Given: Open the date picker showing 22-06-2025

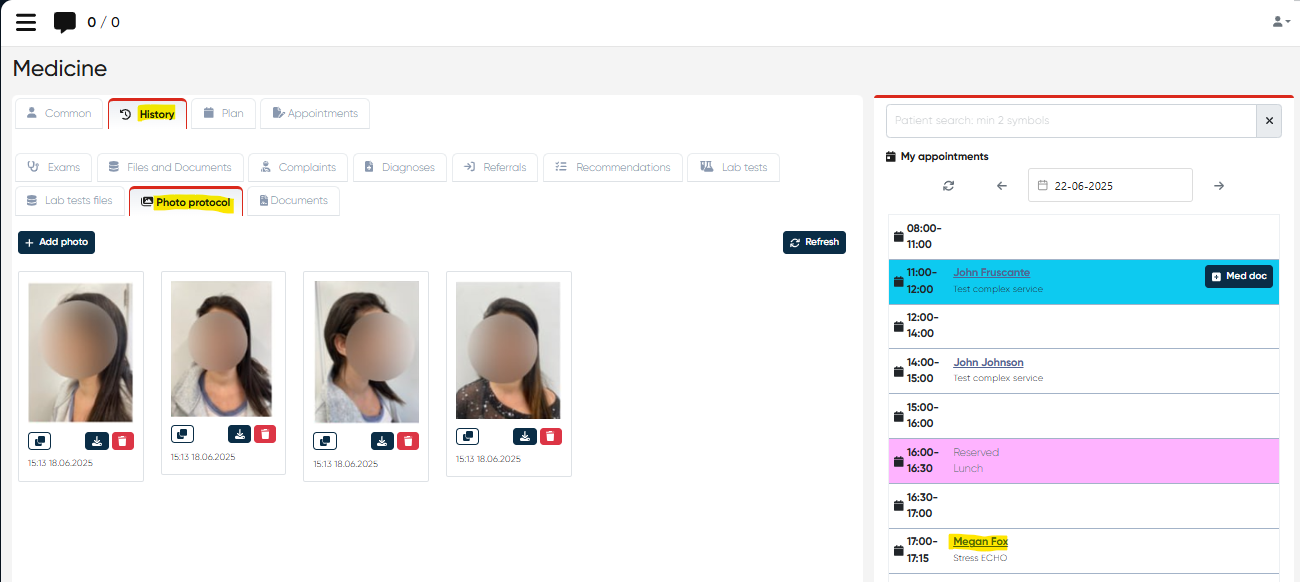Looking at the screenshot, I should 1110,186.
